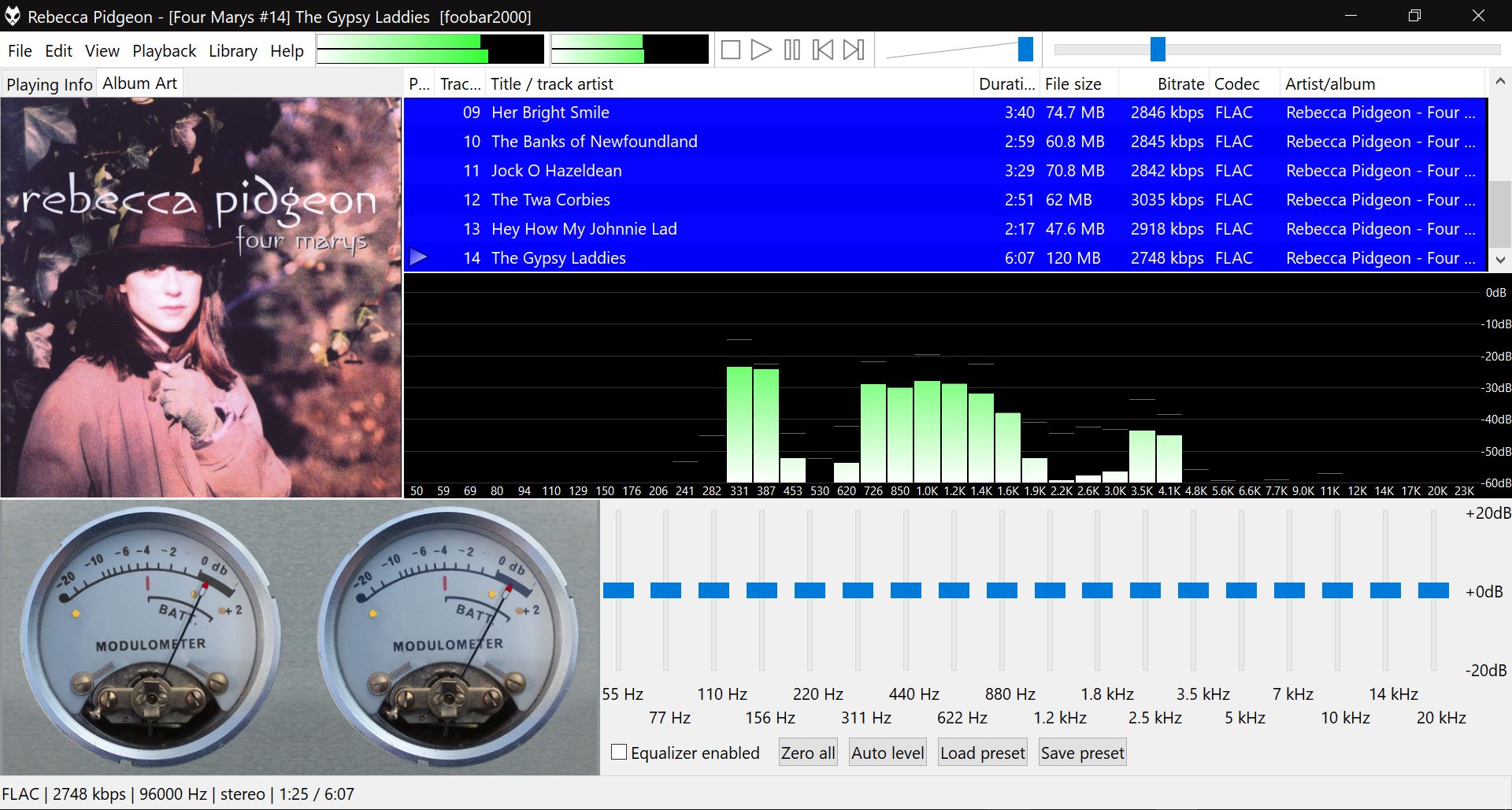The height and width of the screenshot is (810, 1512).
Task: Open the Playback menu
Action: [164, 51]
